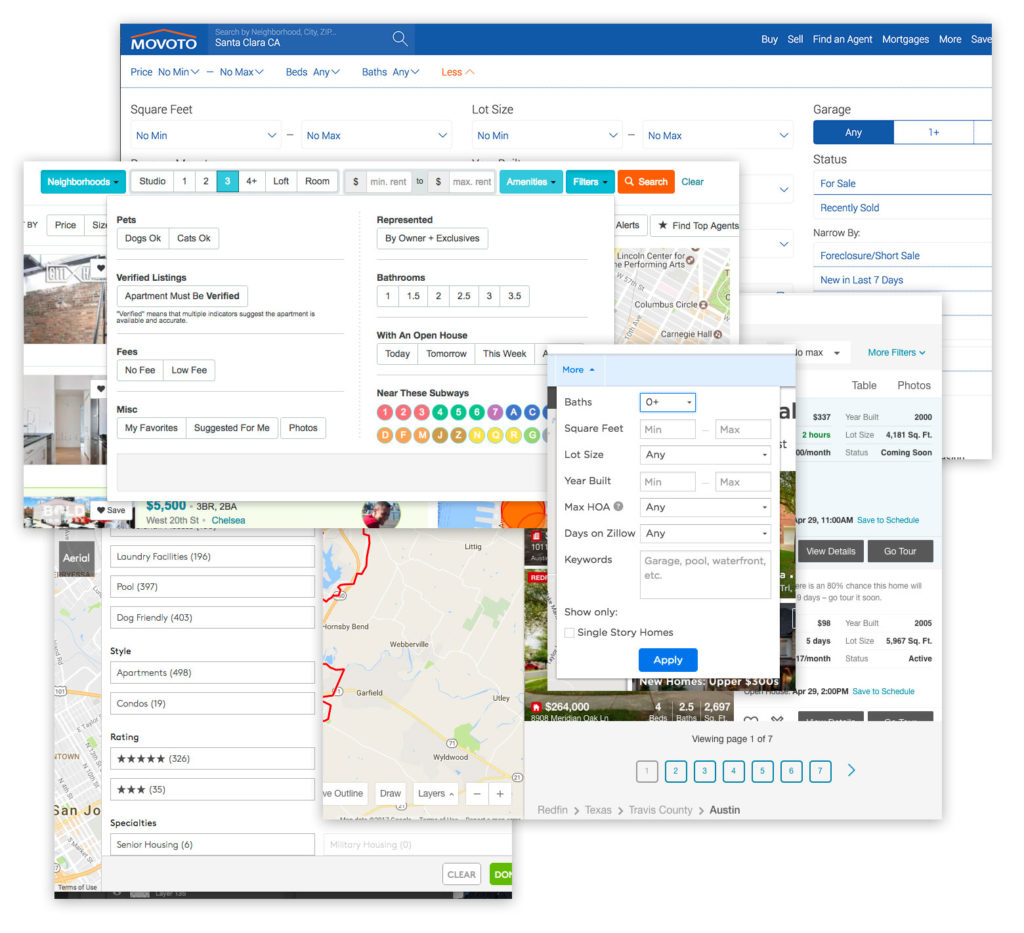The height and width of the screenshot is (933, 1024).
Task: Click the Go Tour button
Action: tap(900, 551)
